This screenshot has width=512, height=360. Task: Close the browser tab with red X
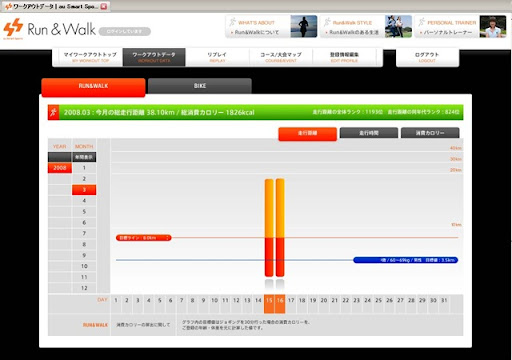[x=104, y=6]
